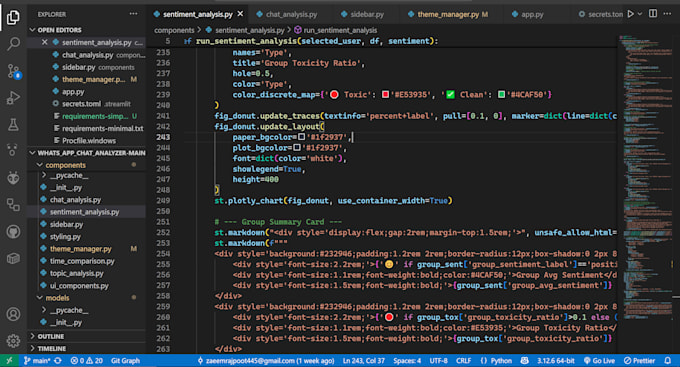Open the Accounts icon

[x=13, y=314]
